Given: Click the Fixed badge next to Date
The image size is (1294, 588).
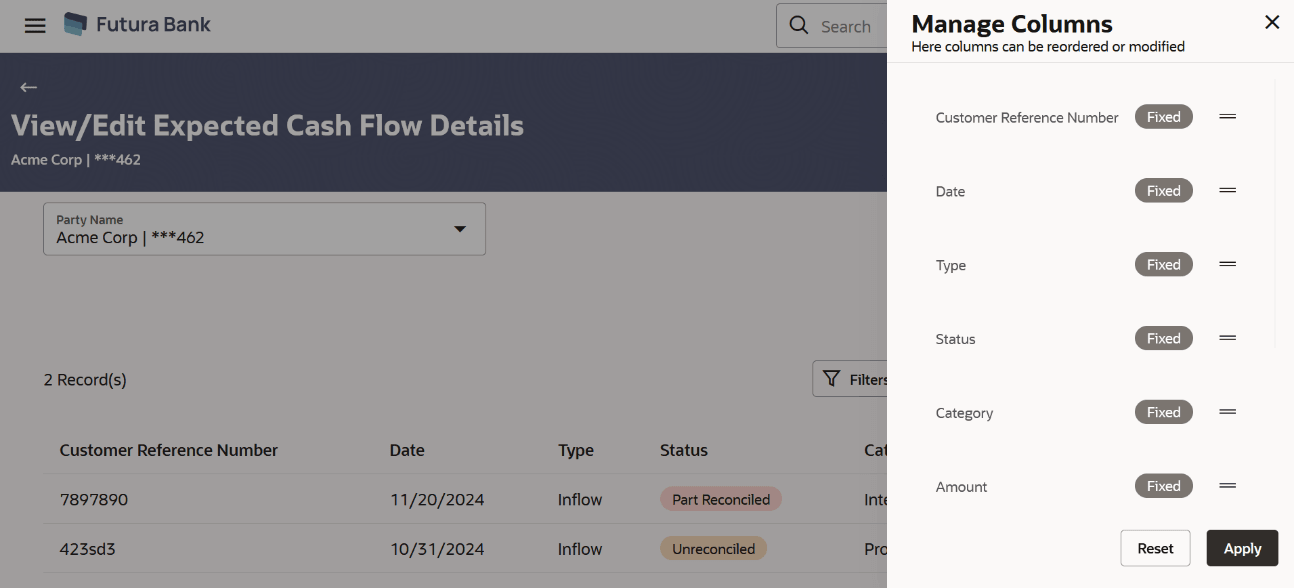Looking at the screenshot, I should pyautogui.click(x=1163, y=191).
